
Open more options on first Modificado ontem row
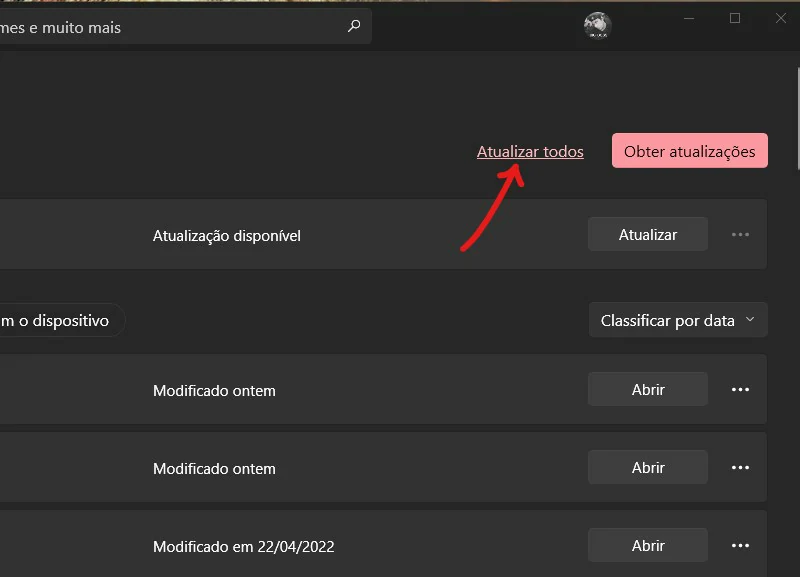pyautogui.click(x=740, y=389)
